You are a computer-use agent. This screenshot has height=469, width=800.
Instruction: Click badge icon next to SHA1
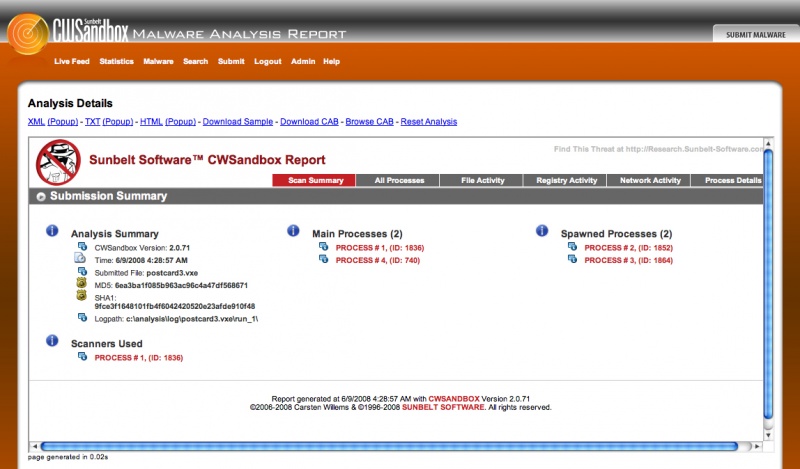coord(82,295)
